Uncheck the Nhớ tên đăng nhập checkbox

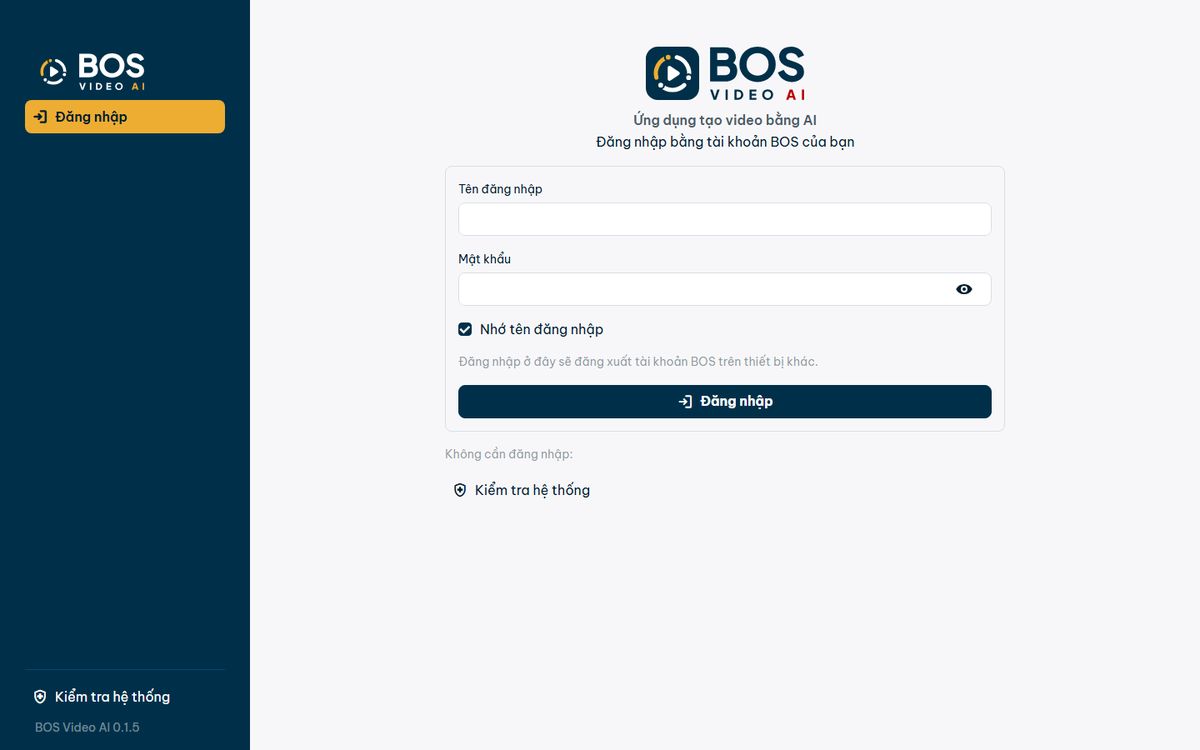[x=465, y=329]
